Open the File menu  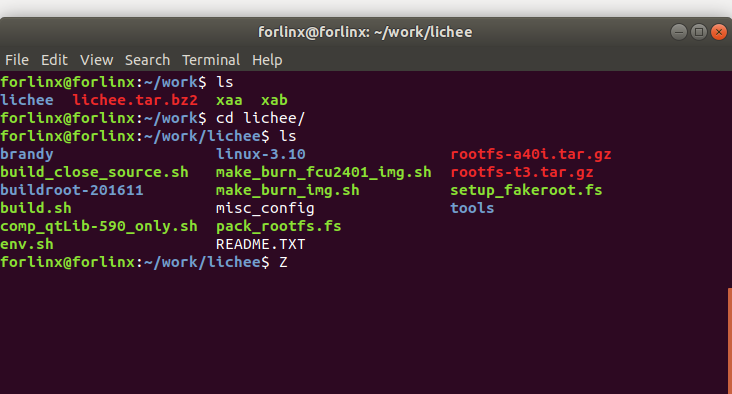pyautogui.click(x=17, y=60)
